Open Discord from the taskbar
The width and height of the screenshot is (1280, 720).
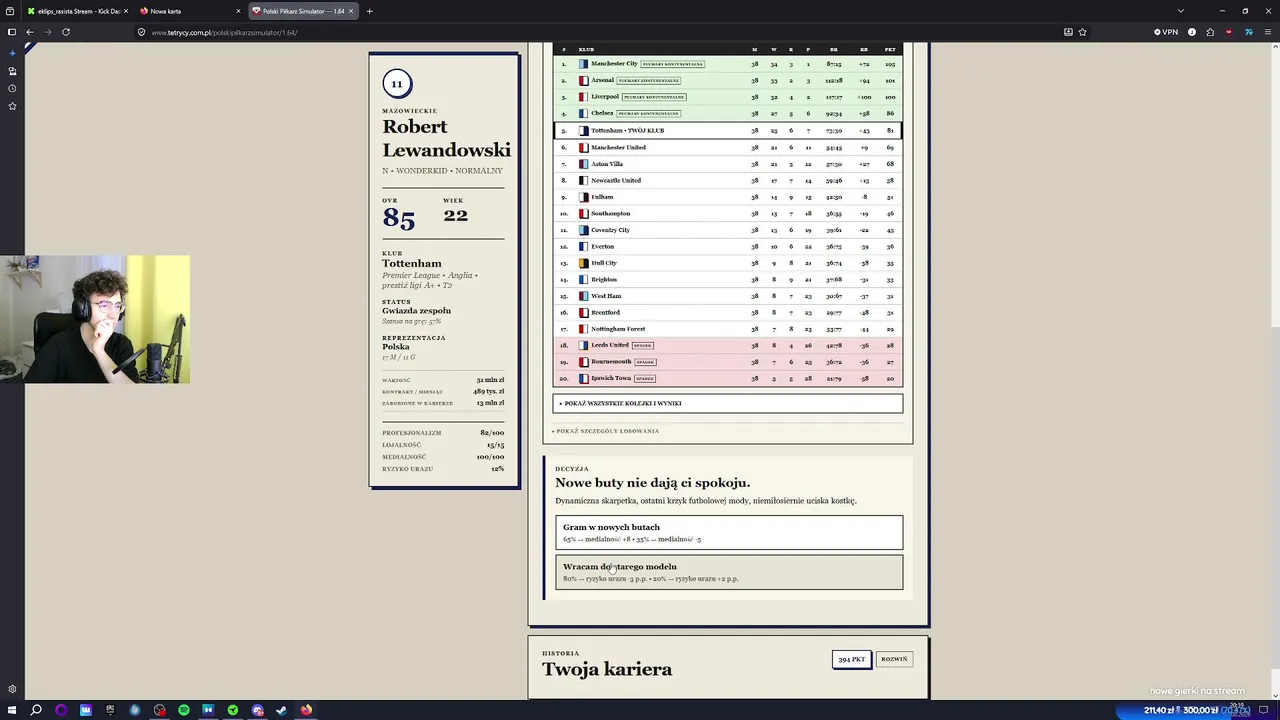pos(257,710)
